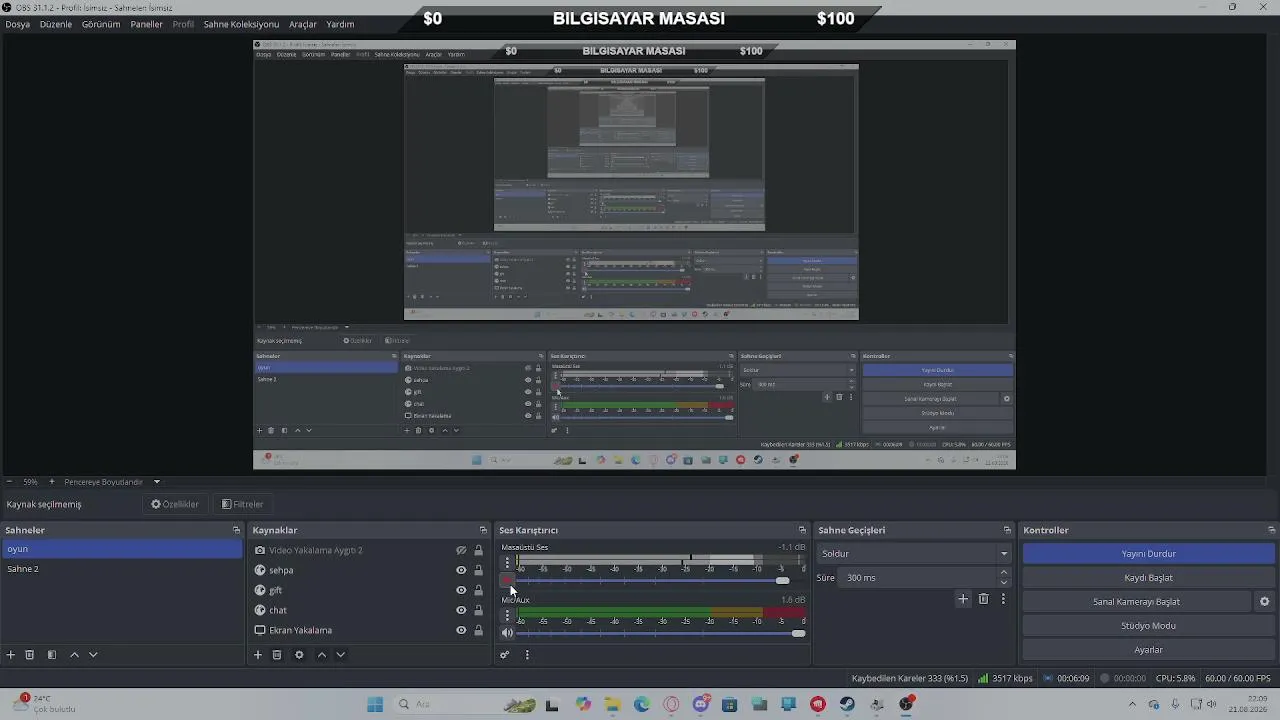This screenshot has height=720, width=1280.
Task: Open Mic/Aux three-dot options
Action: [x=507, y=616]
